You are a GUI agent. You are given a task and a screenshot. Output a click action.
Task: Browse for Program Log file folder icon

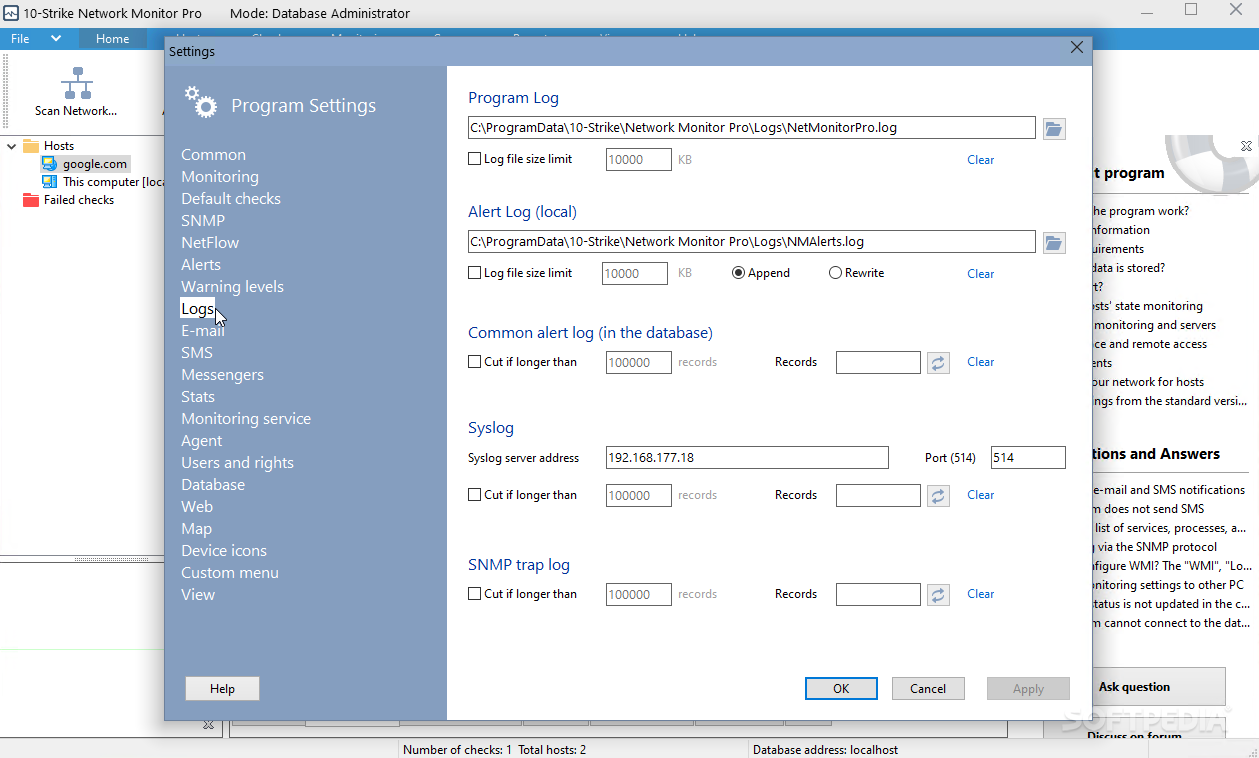pos(1054,128)
